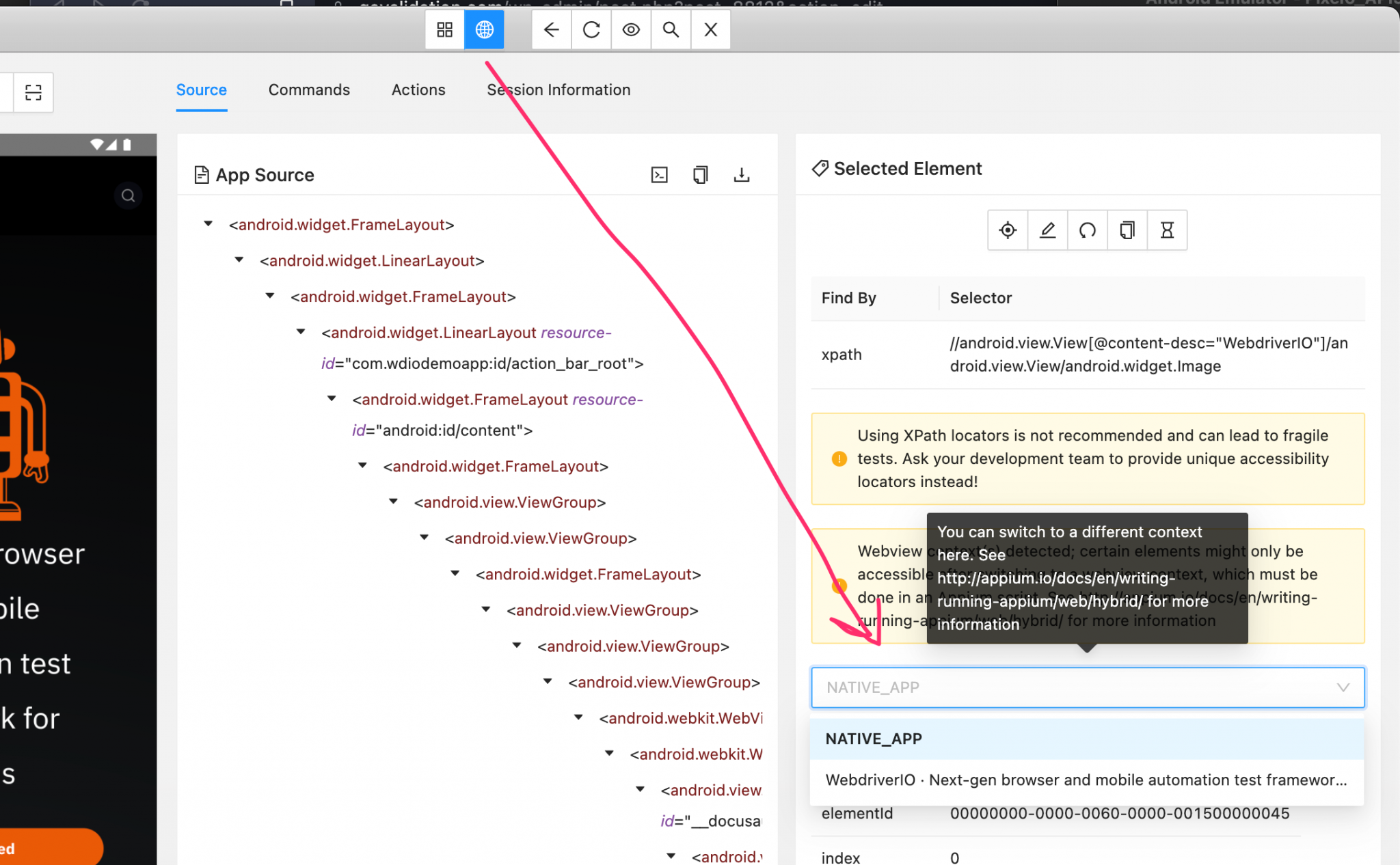The image size is (1400, 865).
Task: Enable web hybrid mode globe toggle
Action: point(484,29)
